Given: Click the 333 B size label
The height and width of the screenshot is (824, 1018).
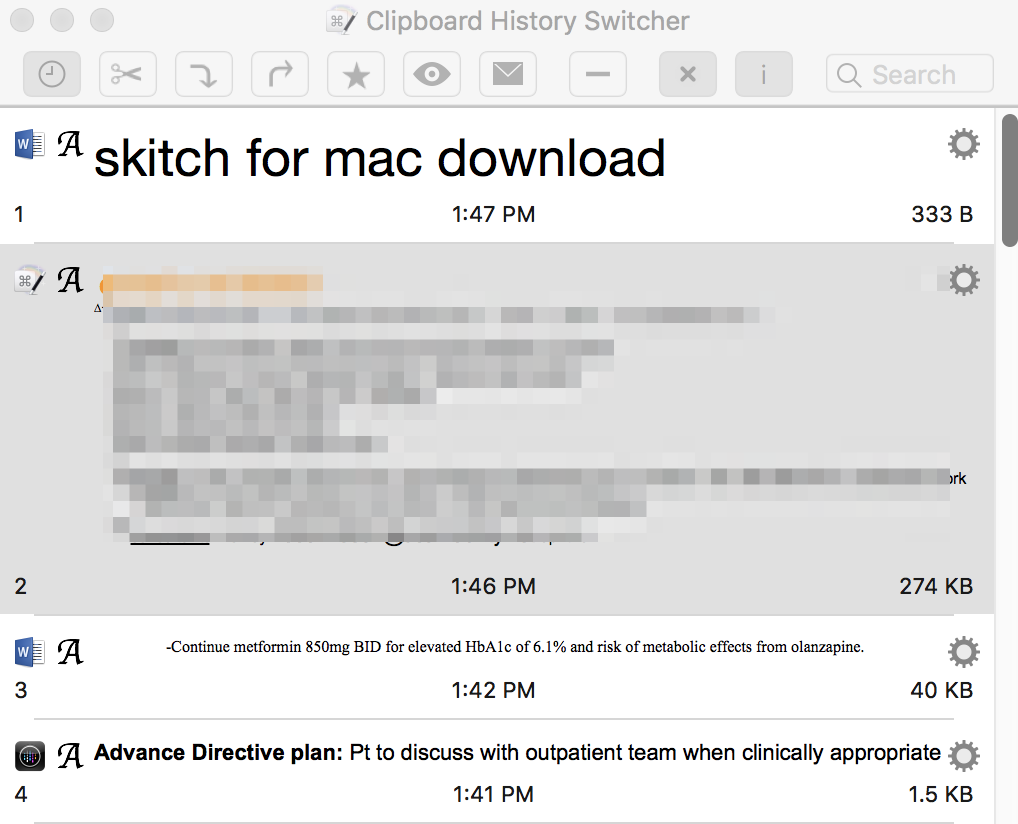Looking at the screenshot, I should click(x=942, y=214).
